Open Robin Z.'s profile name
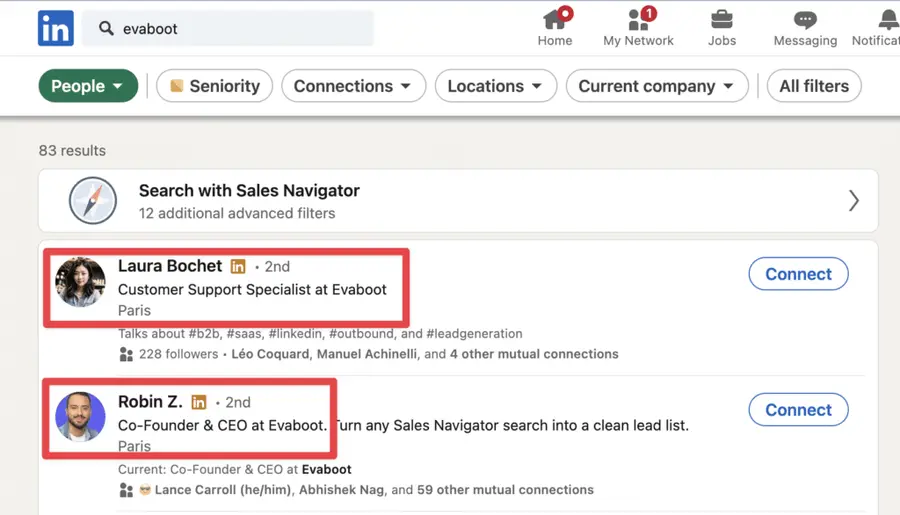This screenshot has height=515, width=900. 150,401
